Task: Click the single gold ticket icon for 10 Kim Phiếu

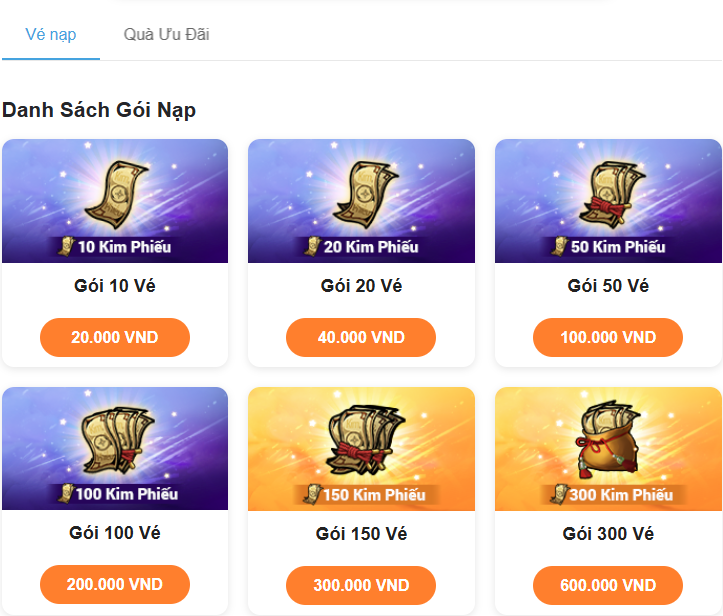Action: [117, 194]
